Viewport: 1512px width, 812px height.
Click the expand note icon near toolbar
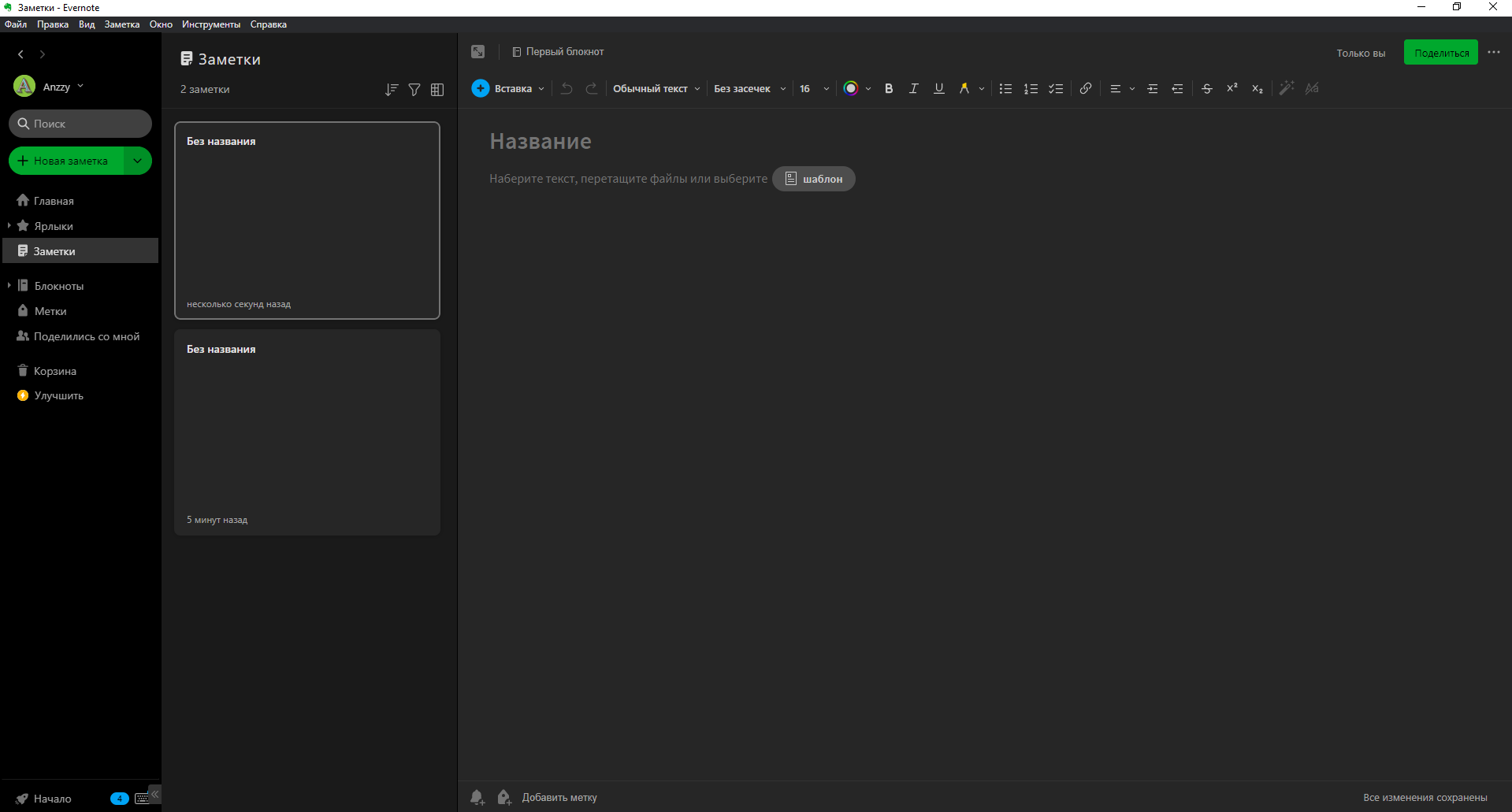[477, 51]
